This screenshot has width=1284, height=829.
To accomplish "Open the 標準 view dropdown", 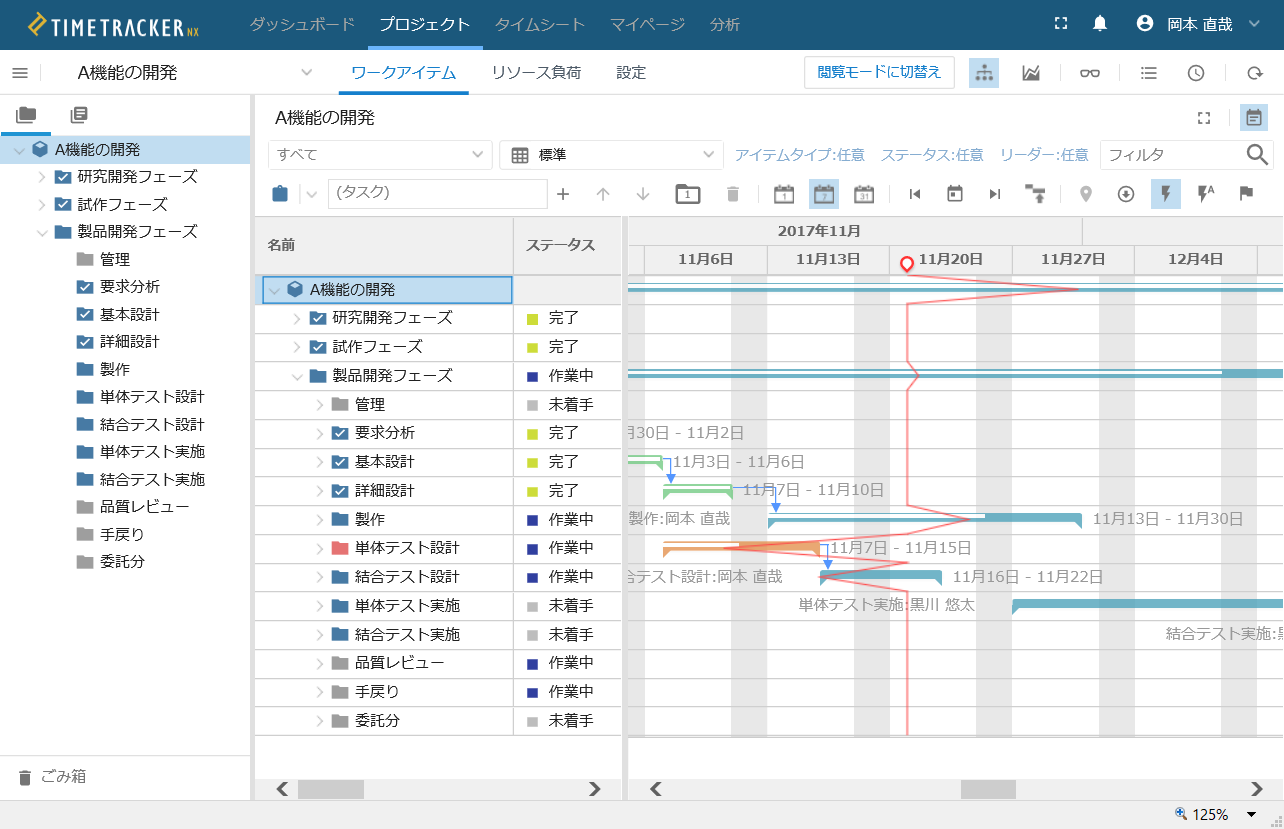I will pyautogui.click(x=610, y=155).
